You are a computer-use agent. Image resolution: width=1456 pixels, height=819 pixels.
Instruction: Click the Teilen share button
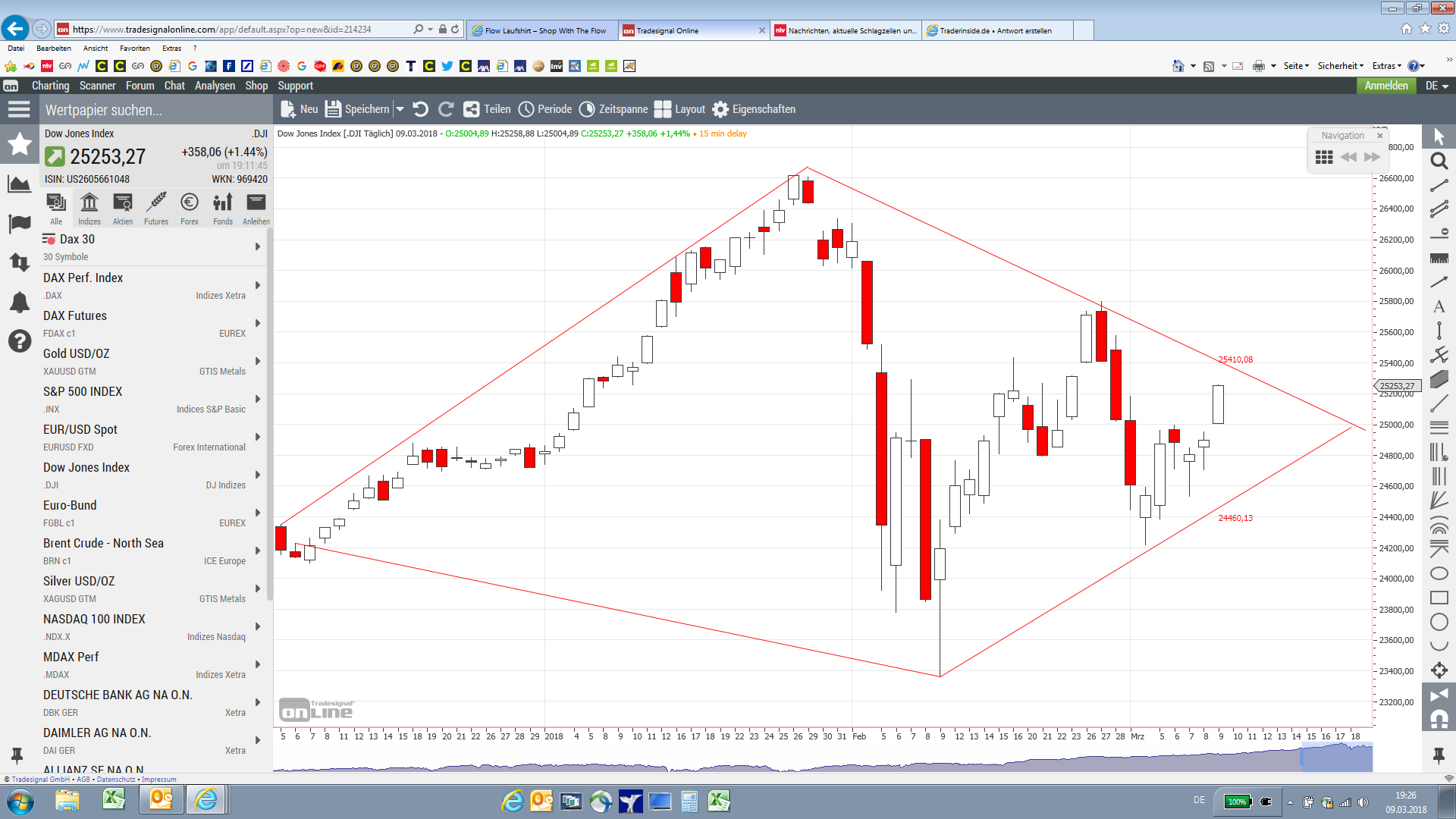(x=488, y=109)
